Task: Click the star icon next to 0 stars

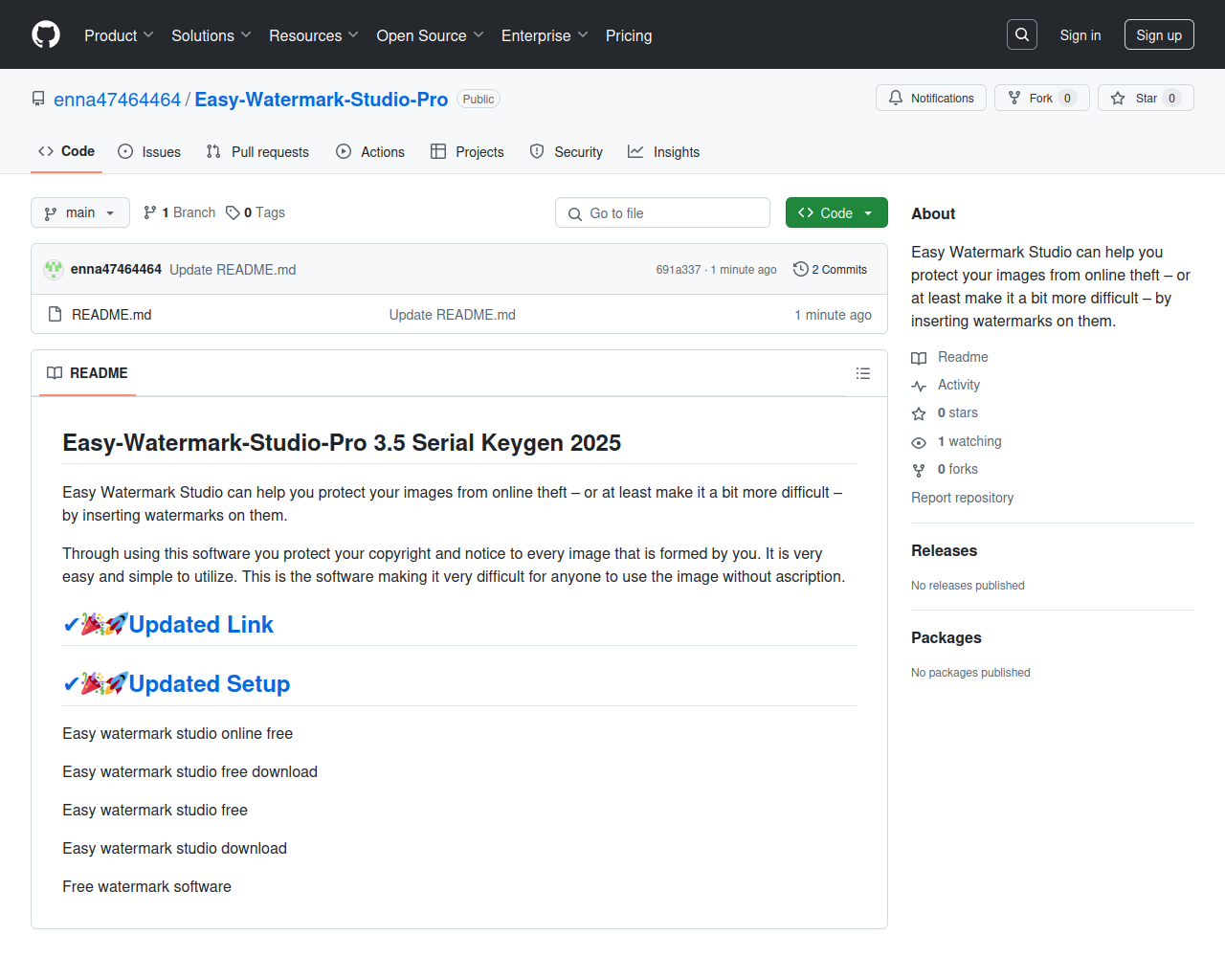Action: pyautogui.click(x=919, y=413)
